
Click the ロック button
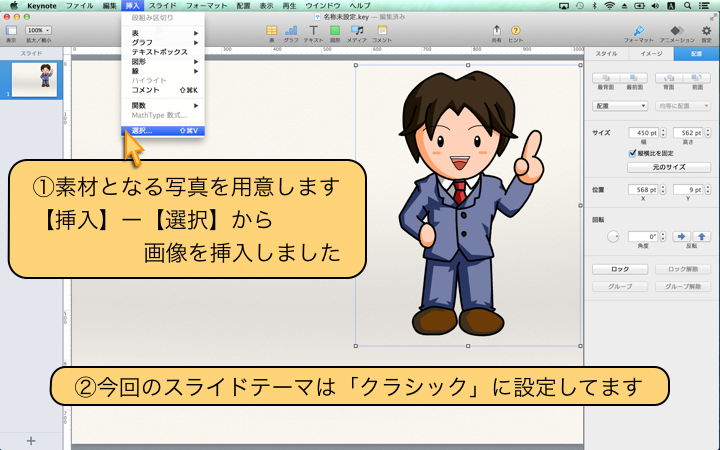point(620,269)
